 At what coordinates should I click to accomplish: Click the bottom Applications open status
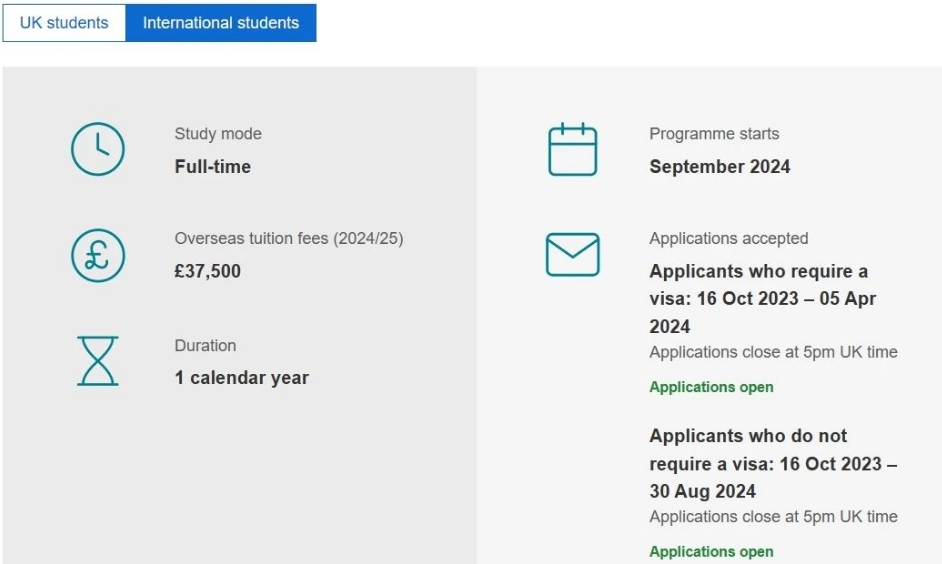(x=711, y=551)
